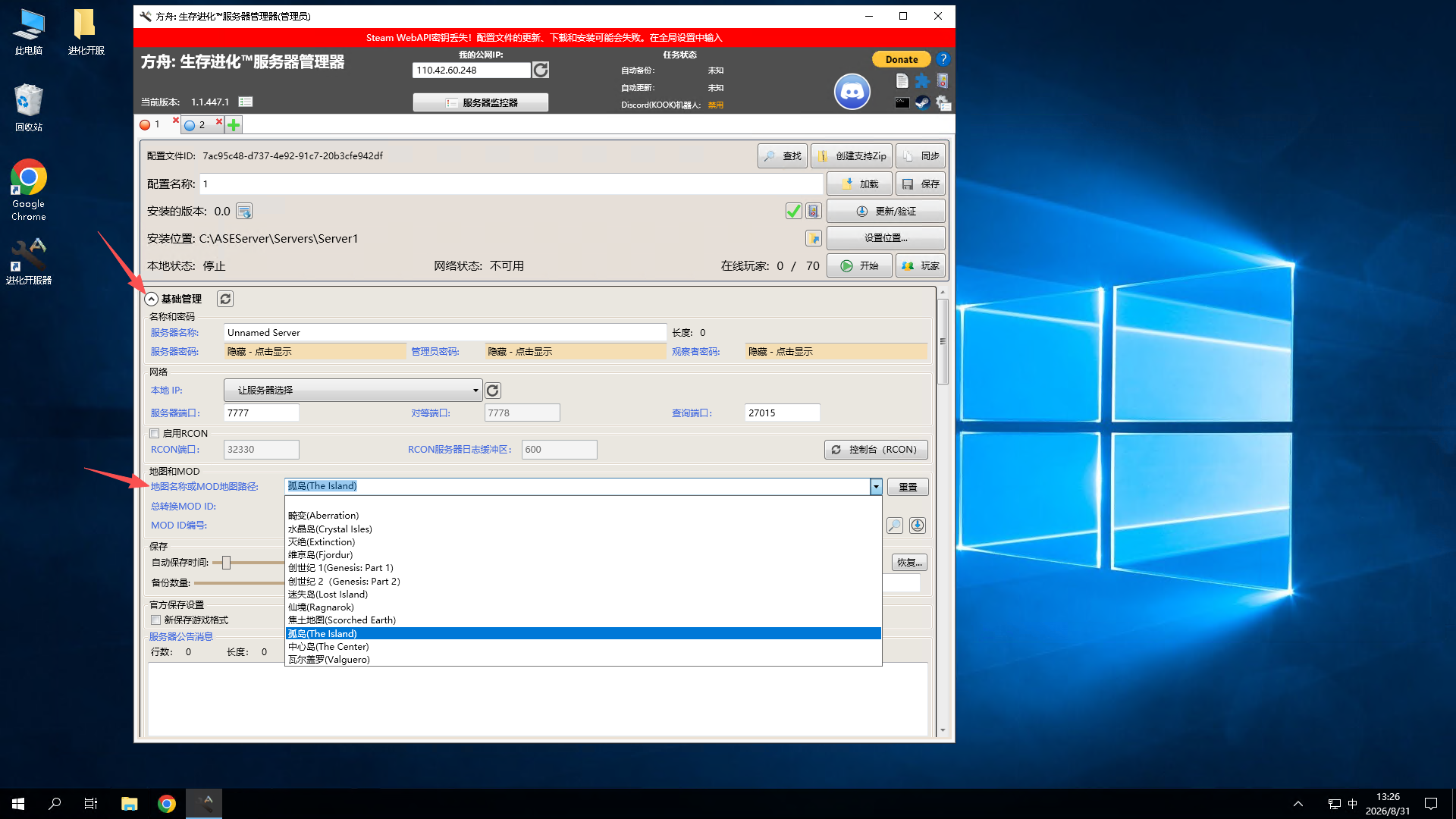Open the Discord link icon
Image resolution: width=1456 pixels, height=819 pixels.
[852, 92]
